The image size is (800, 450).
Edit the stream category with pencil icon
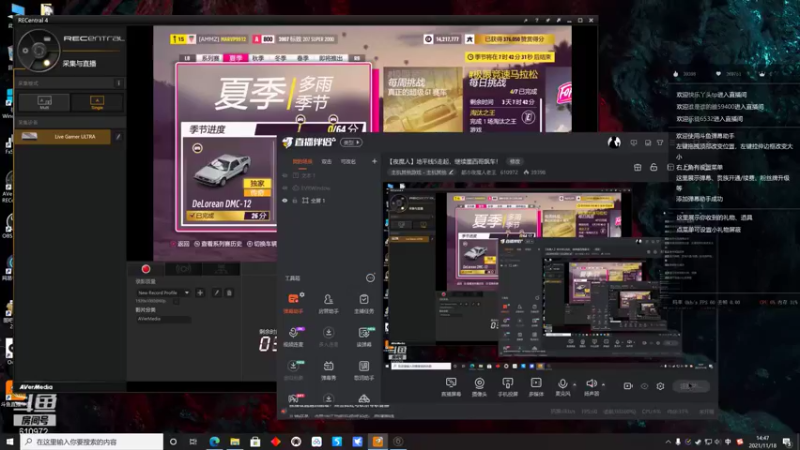451,172
